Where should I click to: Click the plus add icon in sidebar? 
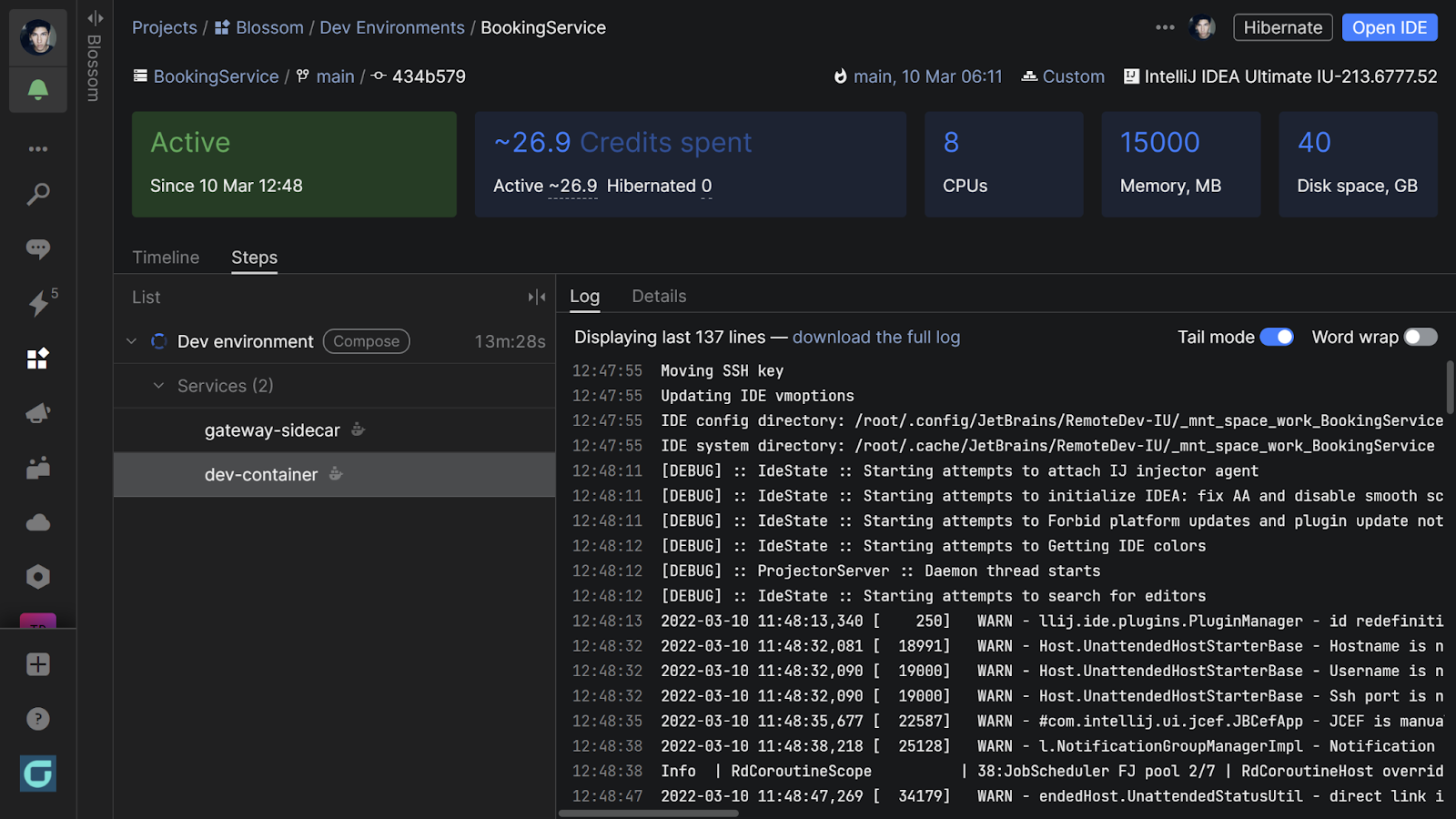pyautogui.click(x=38, y=664)
